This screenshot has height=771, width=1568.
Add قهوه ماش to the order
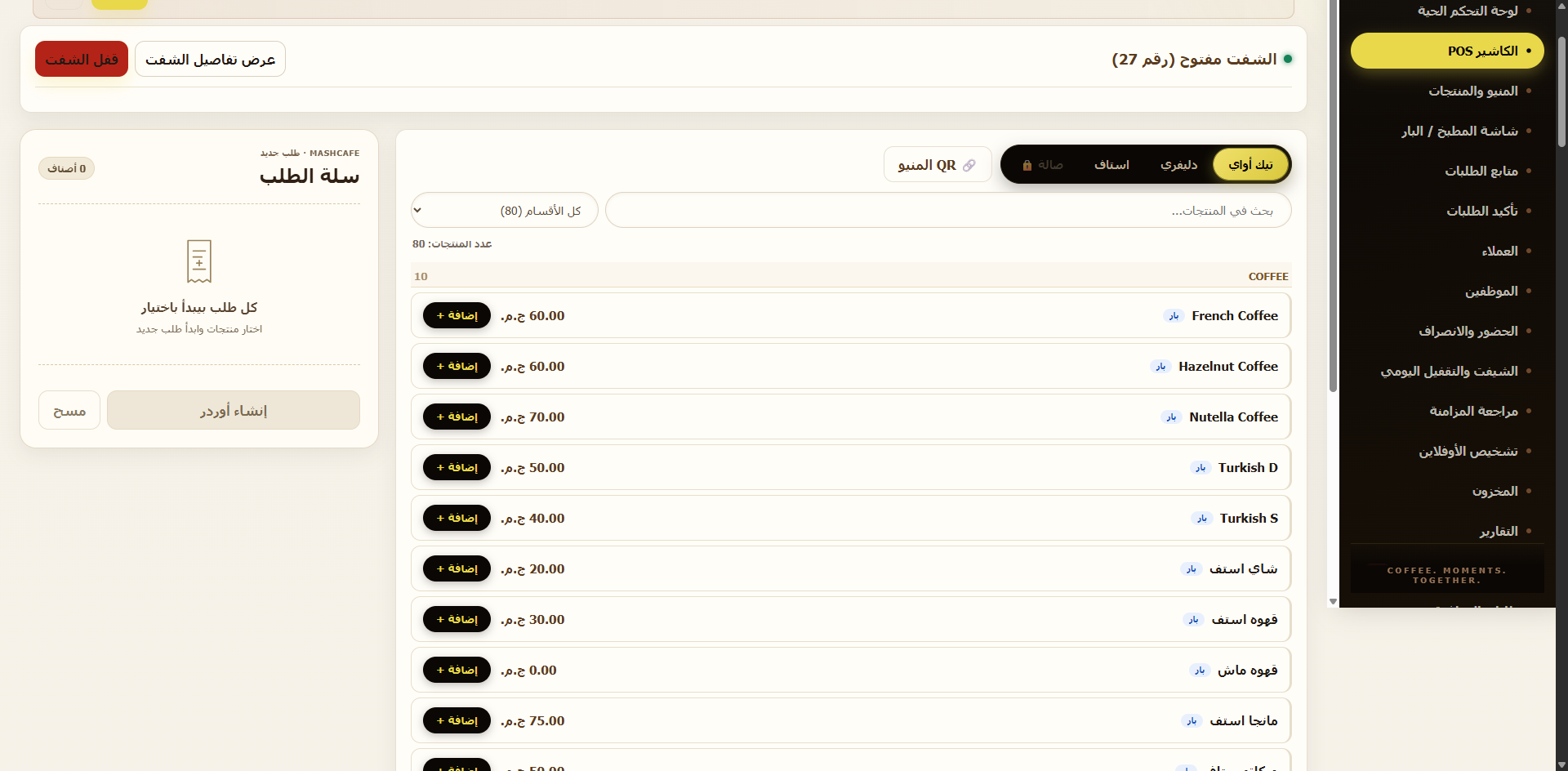457,670
